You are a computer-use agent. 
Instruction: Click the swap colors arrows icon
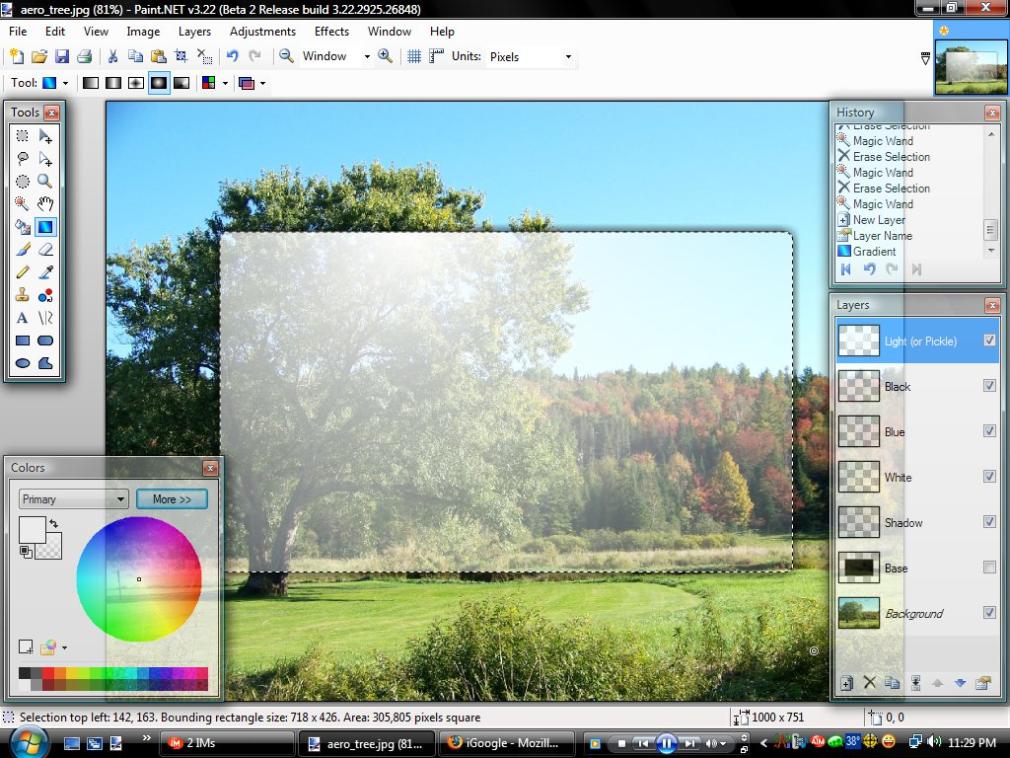click(53, 524)
